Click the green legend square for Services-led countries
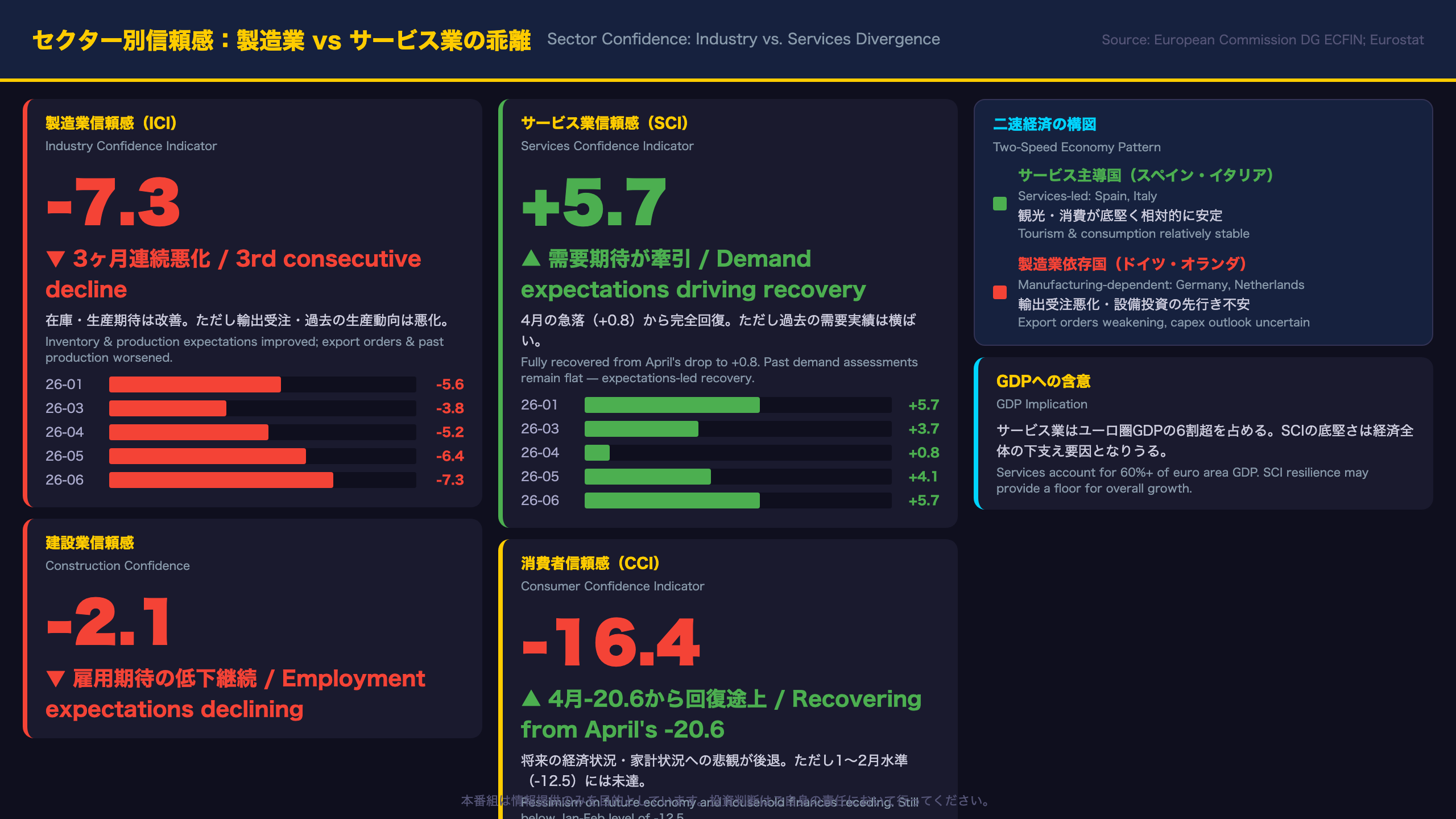1456x819 pixels. pyautogui.click(x=1000, y=204)
